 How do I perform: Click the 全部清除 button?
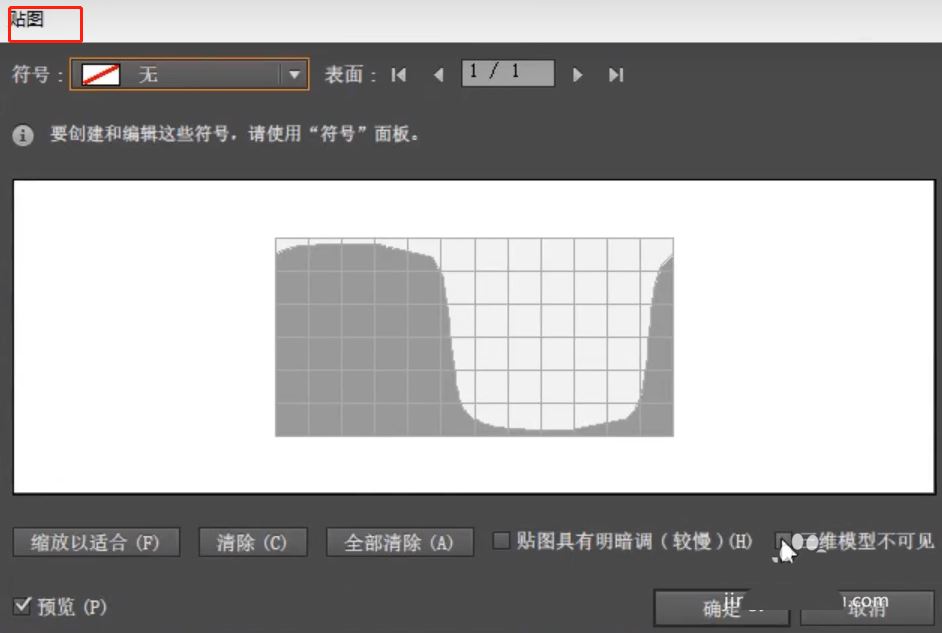click(x=399, y=541)
